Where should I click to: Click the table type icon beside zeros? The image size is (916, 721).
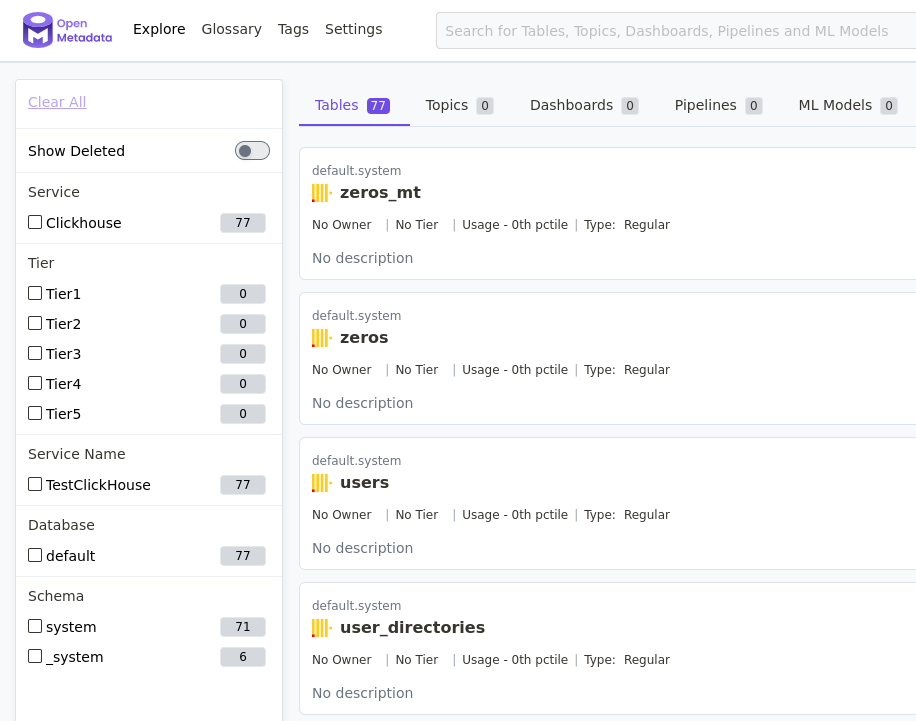tap(320, 337)
